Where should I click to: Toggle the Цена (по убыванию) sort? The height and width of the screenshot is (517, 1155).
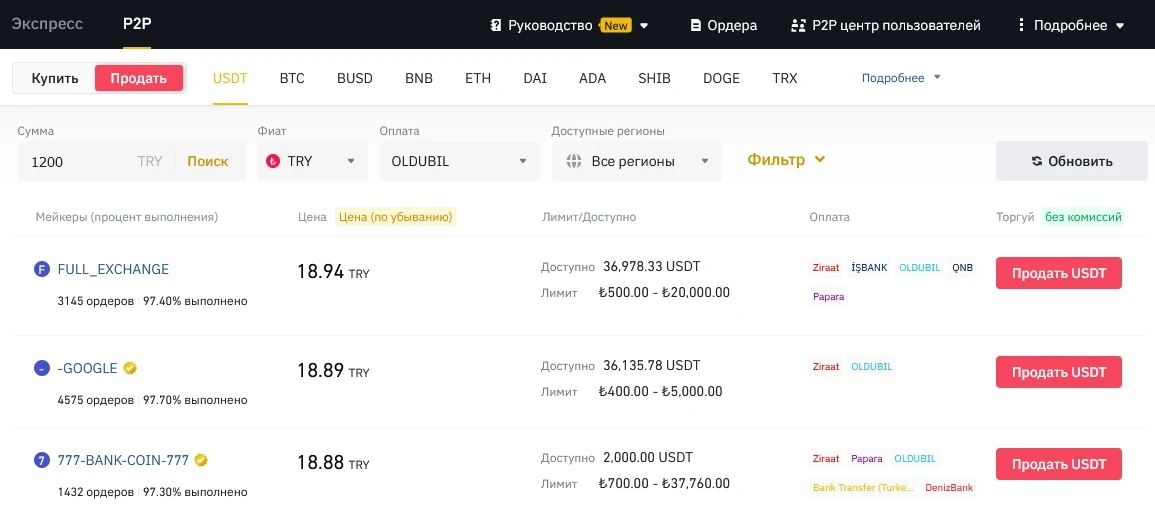pyautogui.click(x=396, y=217)
